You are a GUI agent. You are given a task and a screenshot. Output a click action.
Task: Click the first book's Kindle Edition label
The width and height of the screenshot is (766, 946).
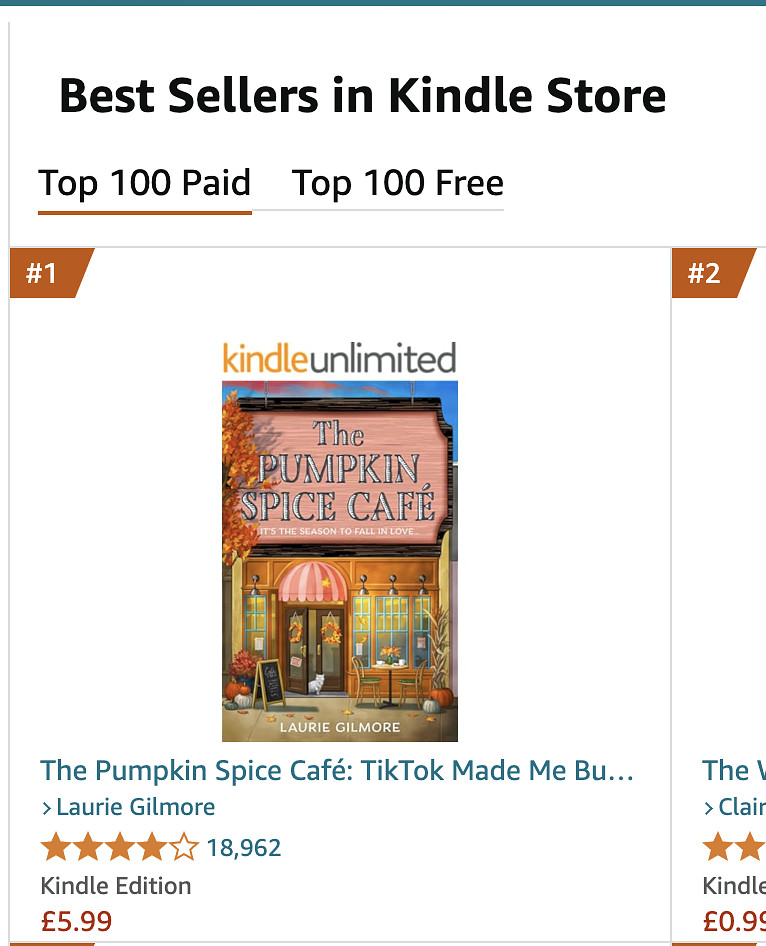point(115,886)
